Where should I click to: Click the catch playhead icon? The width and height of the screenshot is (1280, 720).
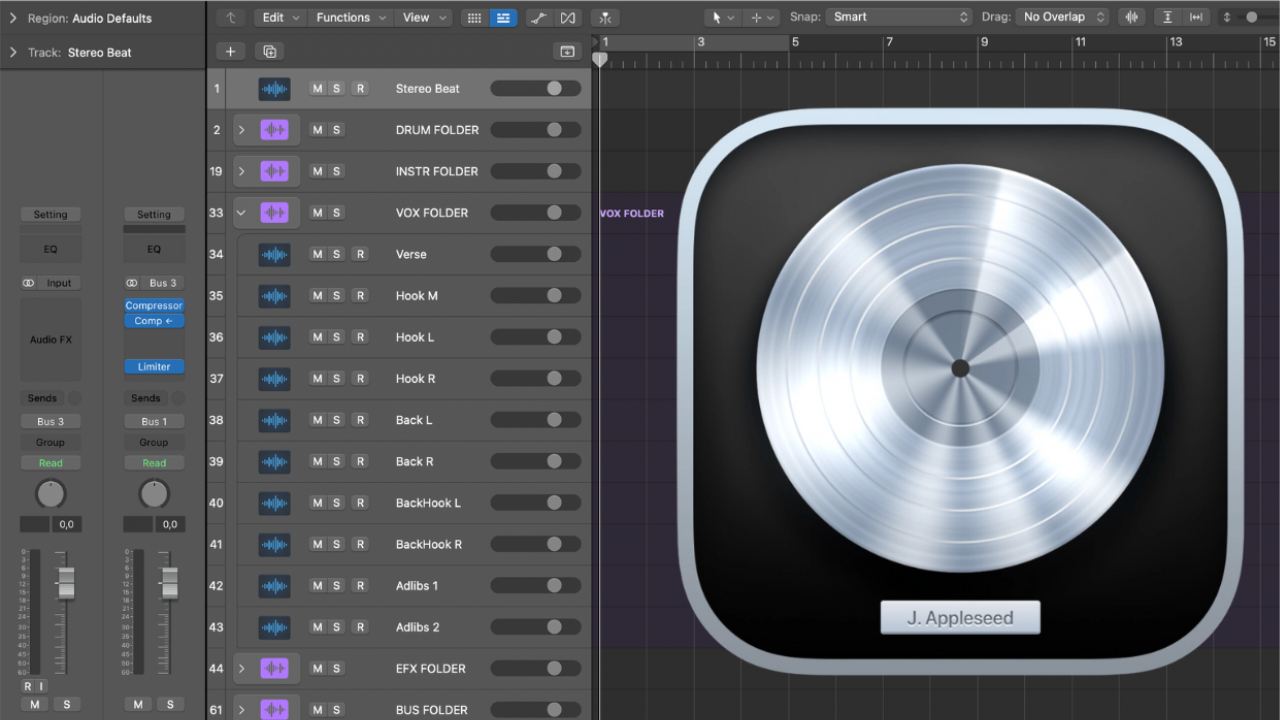pos(604,18)
